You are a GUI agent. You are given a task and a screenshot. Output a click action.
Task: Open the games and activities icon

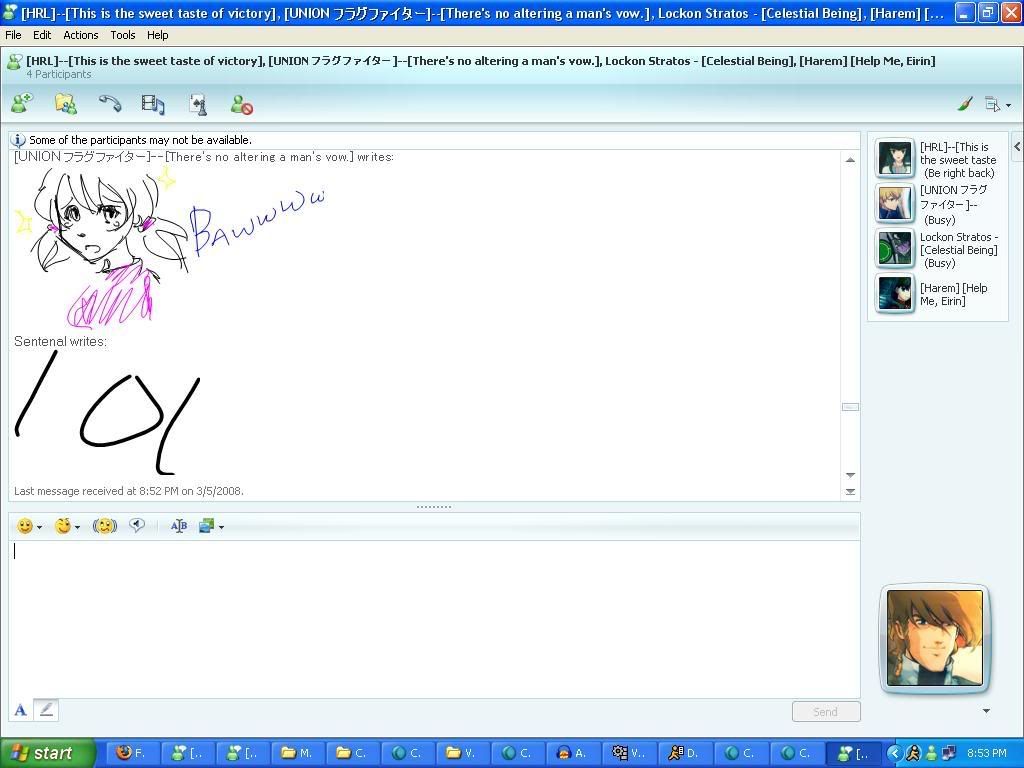(x=197, y=104)
